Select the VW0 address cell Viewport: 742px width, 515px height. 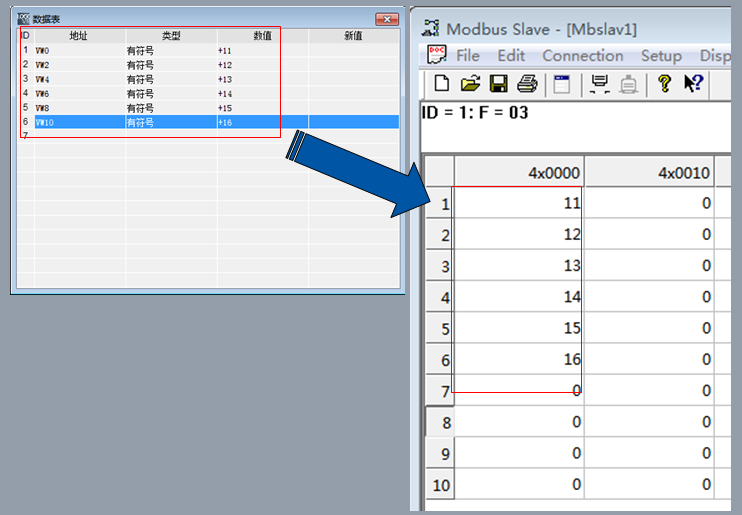tap(80, 51)
